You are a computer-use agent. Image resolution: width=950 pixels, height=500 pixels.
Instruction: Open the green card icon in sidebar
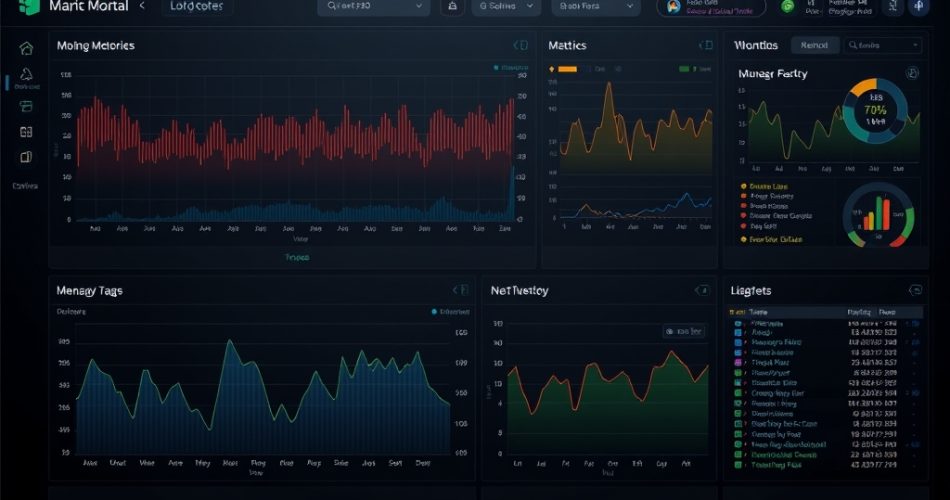(26, 107)
